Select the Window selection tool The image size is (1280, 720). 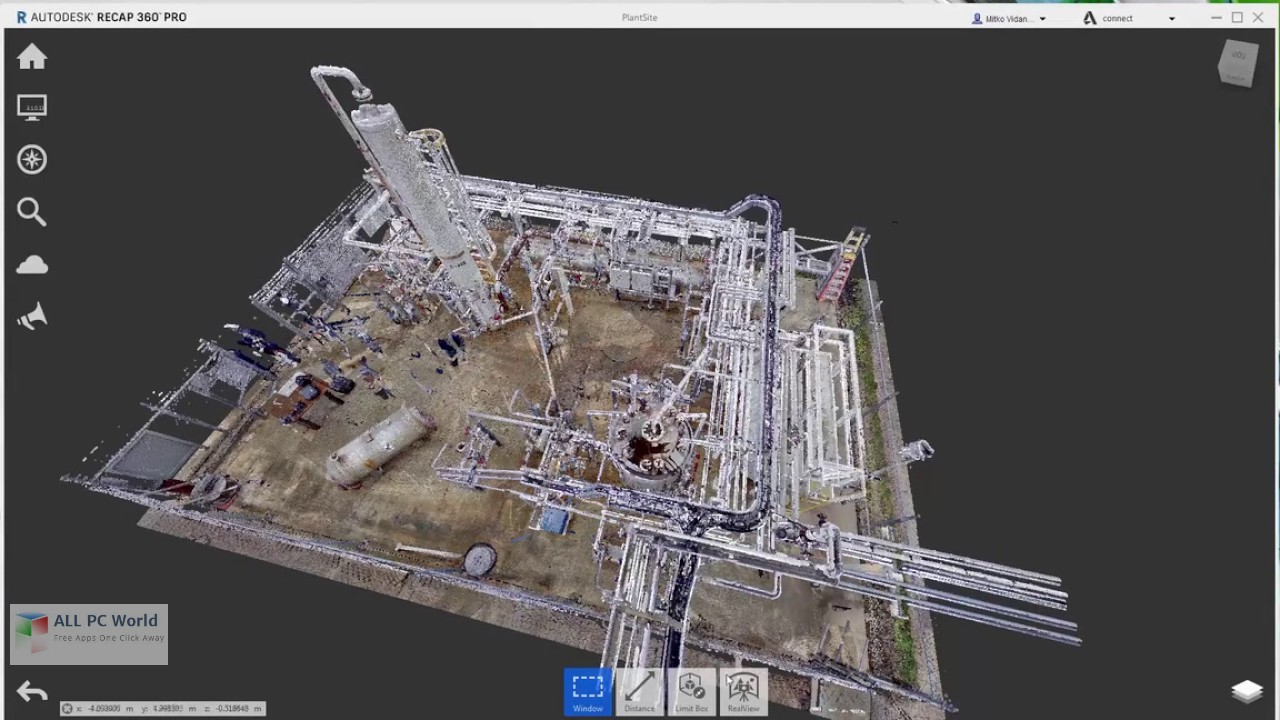point(588,692)
